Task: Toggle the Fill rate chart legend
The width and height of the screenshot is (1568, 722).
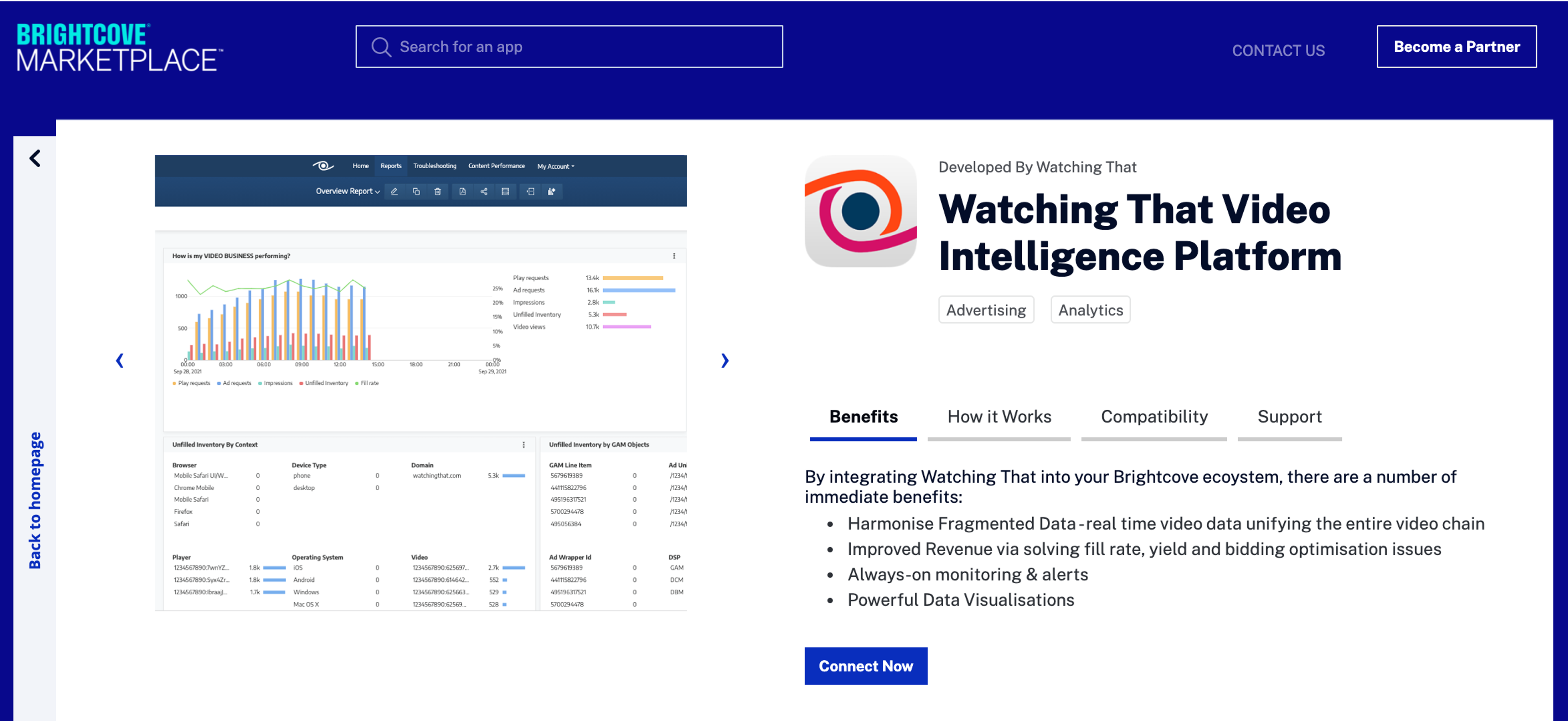Action: (x=367, y=384)
